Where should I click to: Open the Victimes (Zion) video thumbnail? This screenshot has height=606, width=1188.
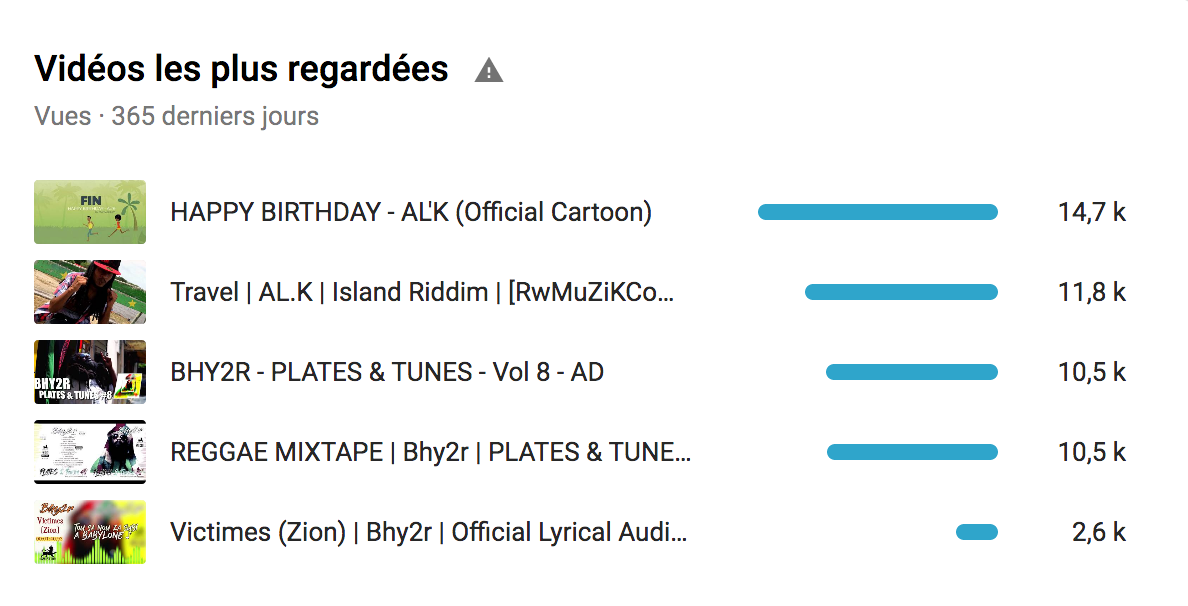click(x=90, y=532)
